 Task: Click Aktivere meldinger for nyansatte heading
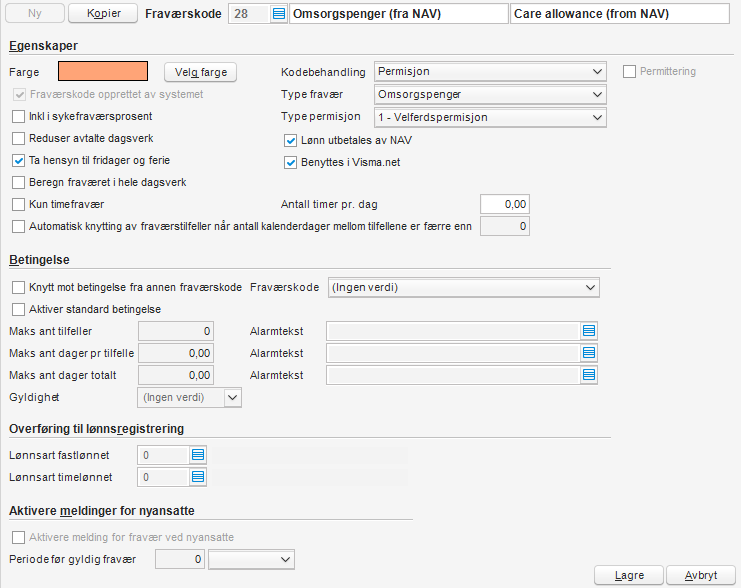(102, 511)
